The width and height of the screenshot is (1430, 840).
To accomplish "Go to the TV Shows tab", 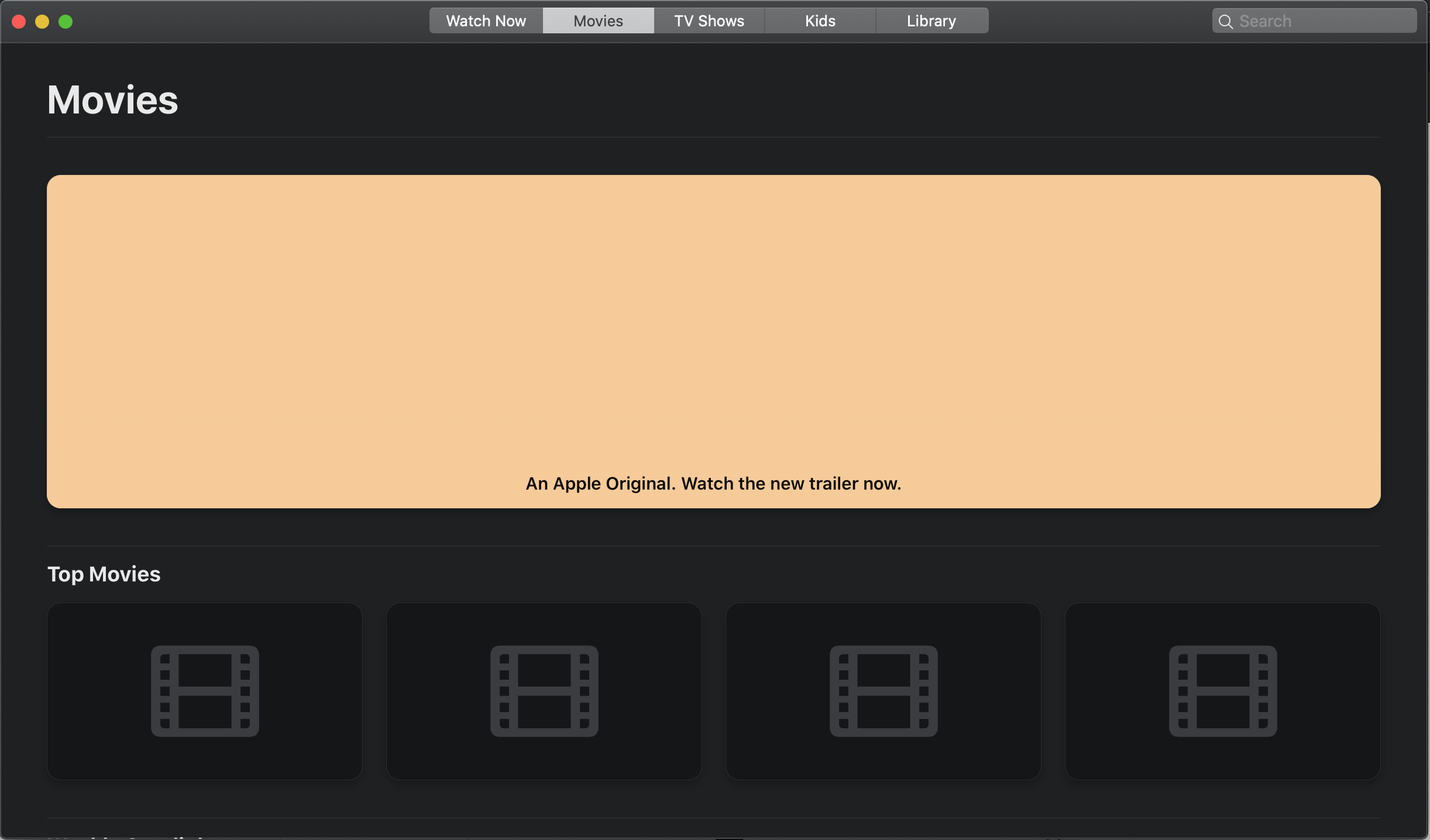I will [709, 21].
